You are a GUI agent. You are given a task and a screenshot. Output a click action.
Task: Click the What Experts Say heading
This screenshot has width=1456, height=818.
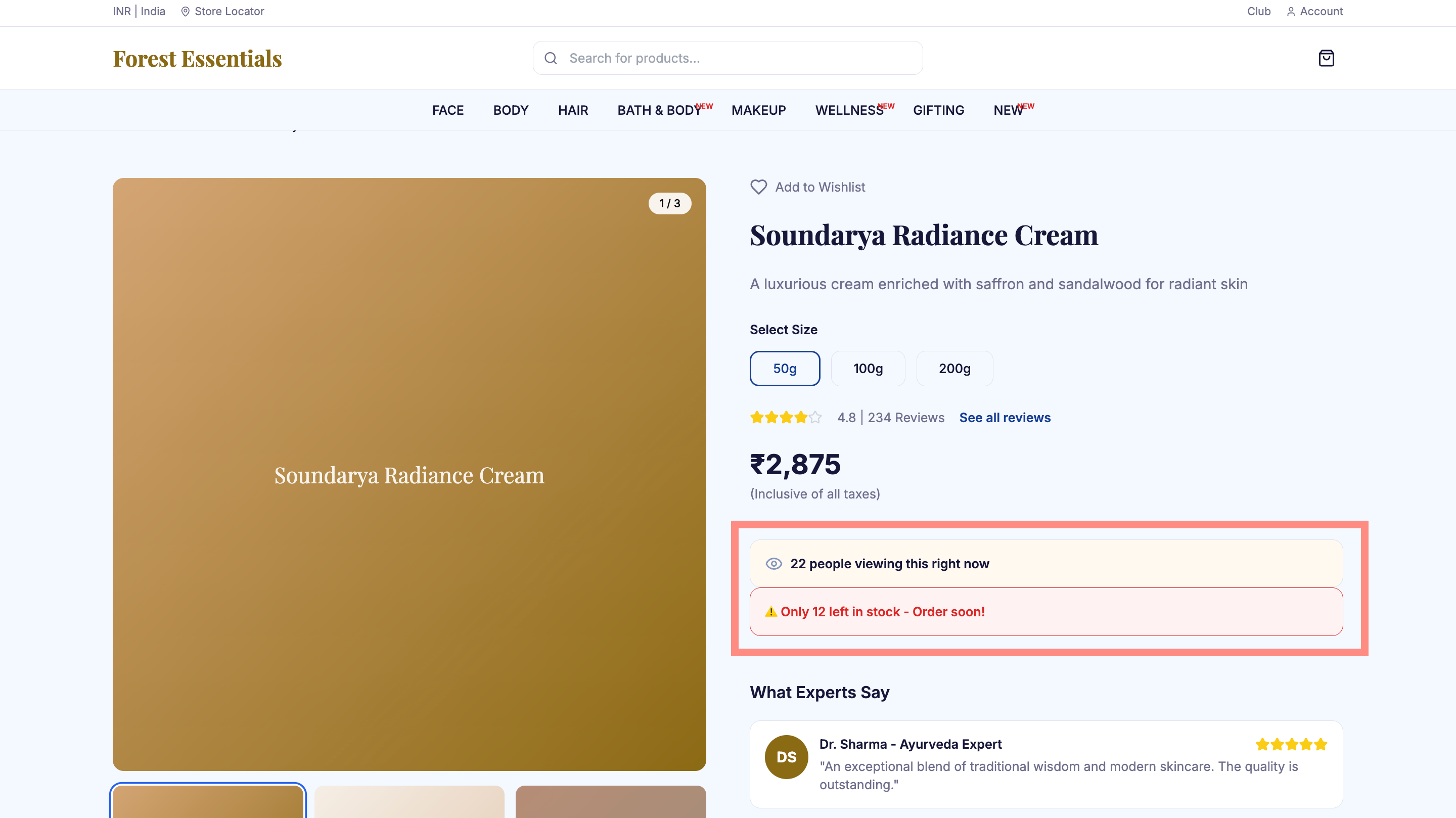pos(820,693)
